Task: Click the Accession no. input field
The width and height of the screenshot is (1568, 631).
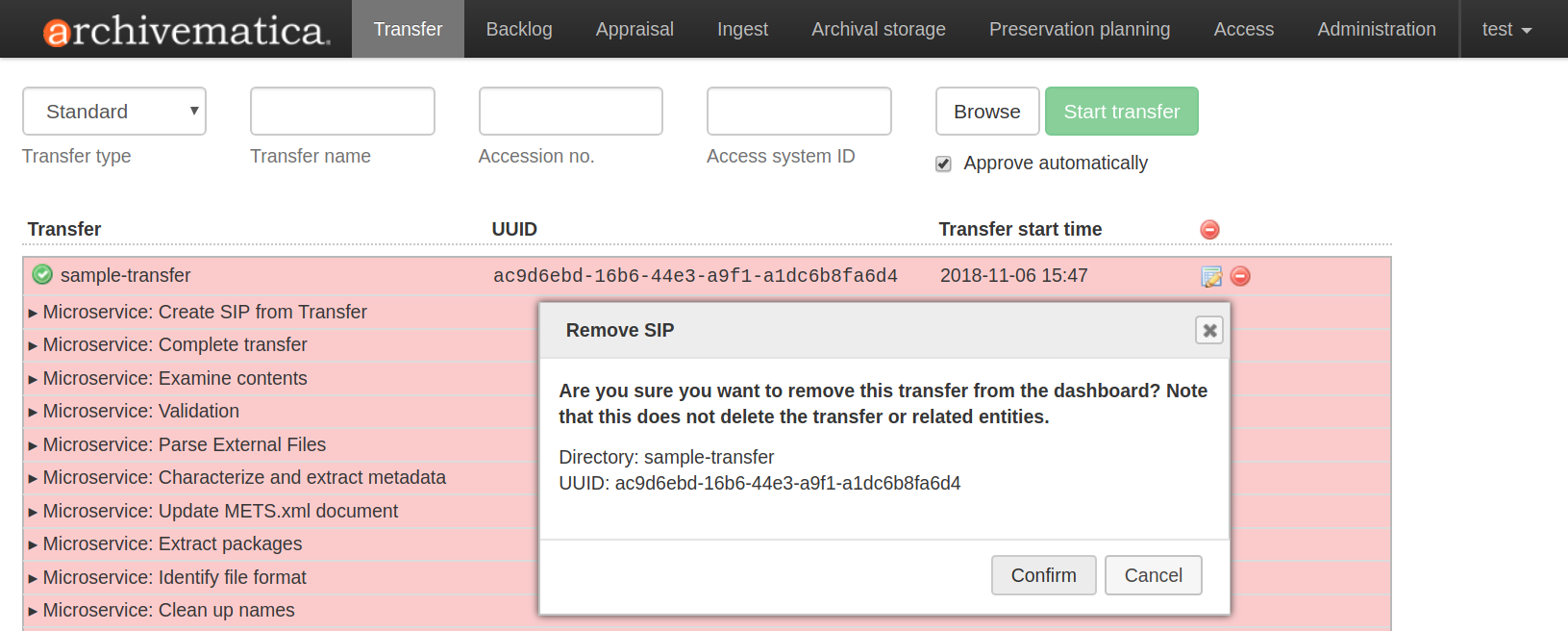Action: (x=570, y=111)
